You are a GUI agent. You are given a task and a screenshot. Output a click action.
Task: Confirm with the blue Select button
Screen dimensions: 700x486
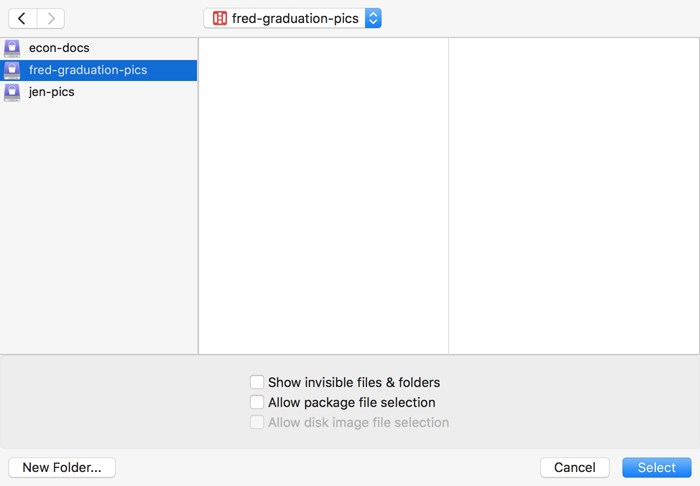(x=657, y=467)
